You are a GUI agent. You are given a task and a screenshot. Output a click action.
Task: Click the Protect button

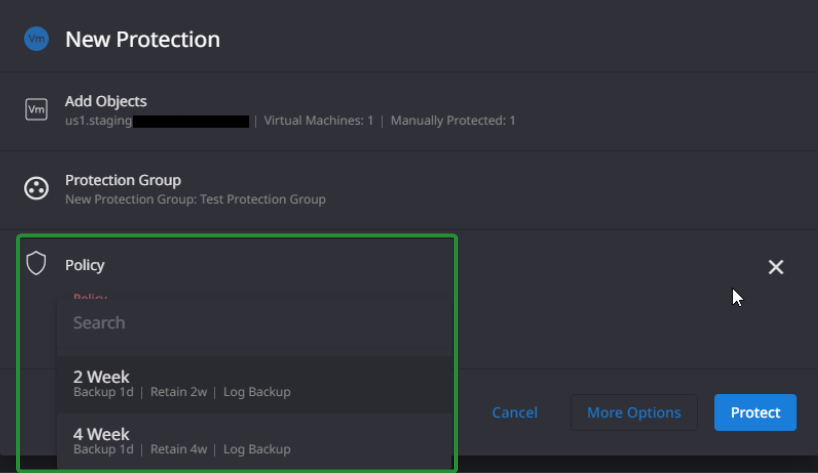click(x=755, y=413)
